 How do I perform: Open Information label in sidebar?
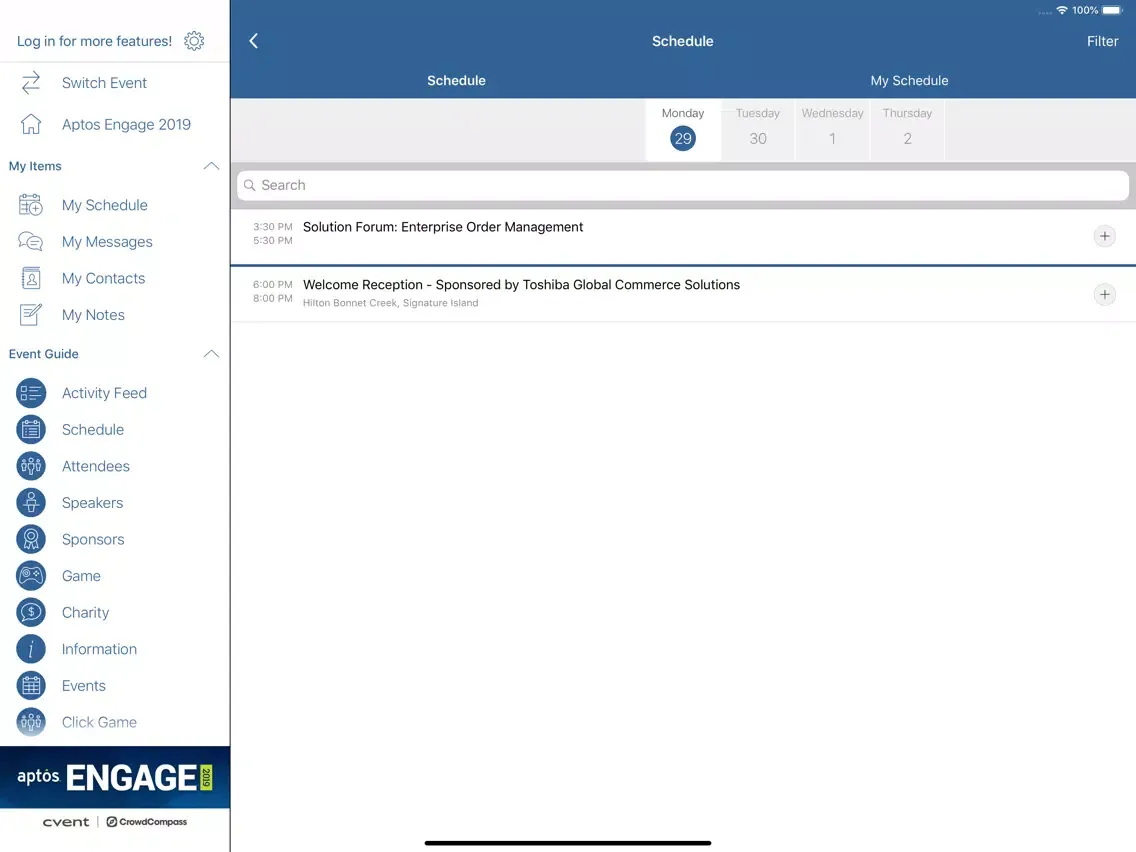point(99,649)
